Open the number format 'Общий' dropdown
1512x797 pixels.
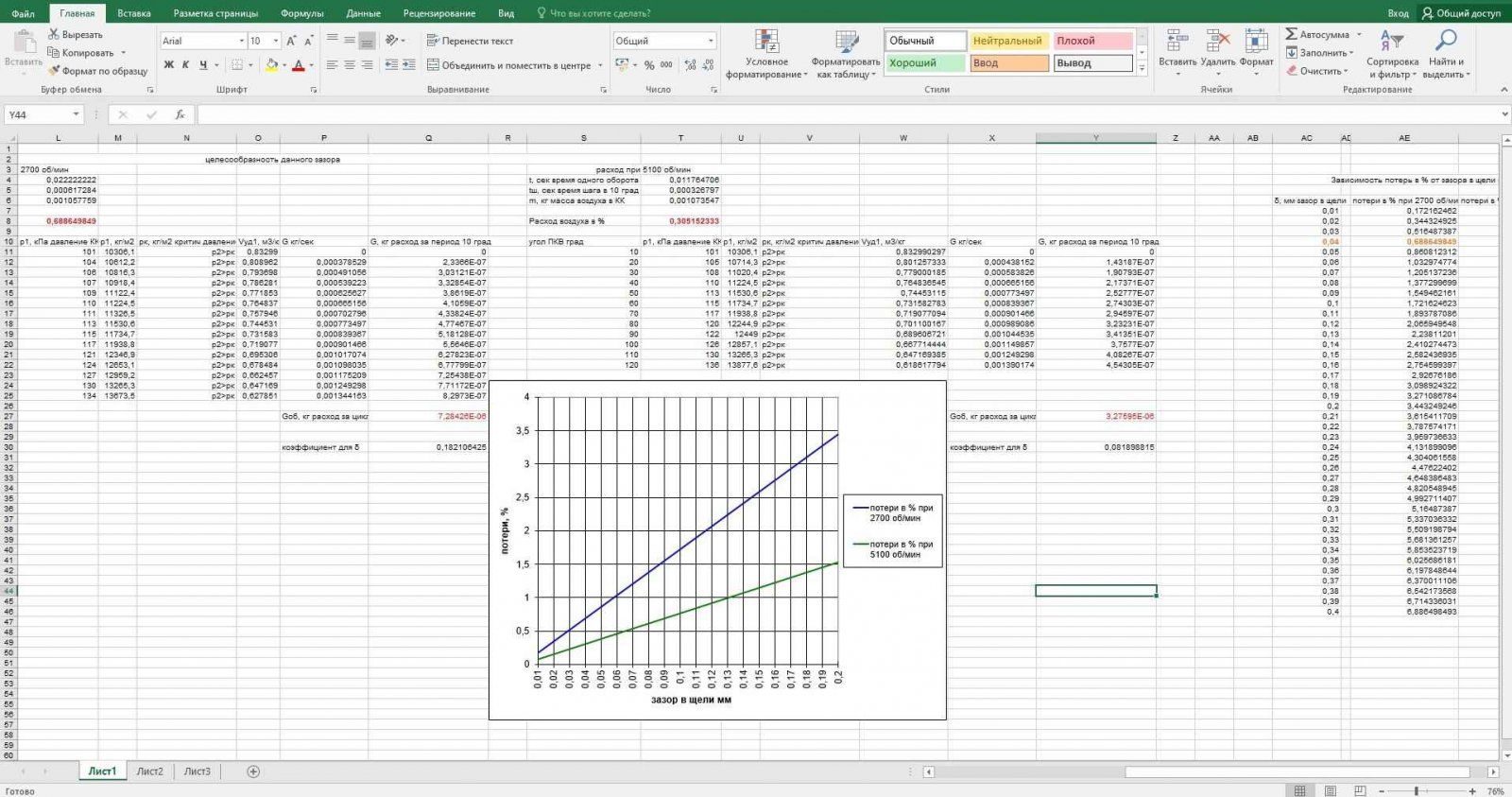pos(711,41)
